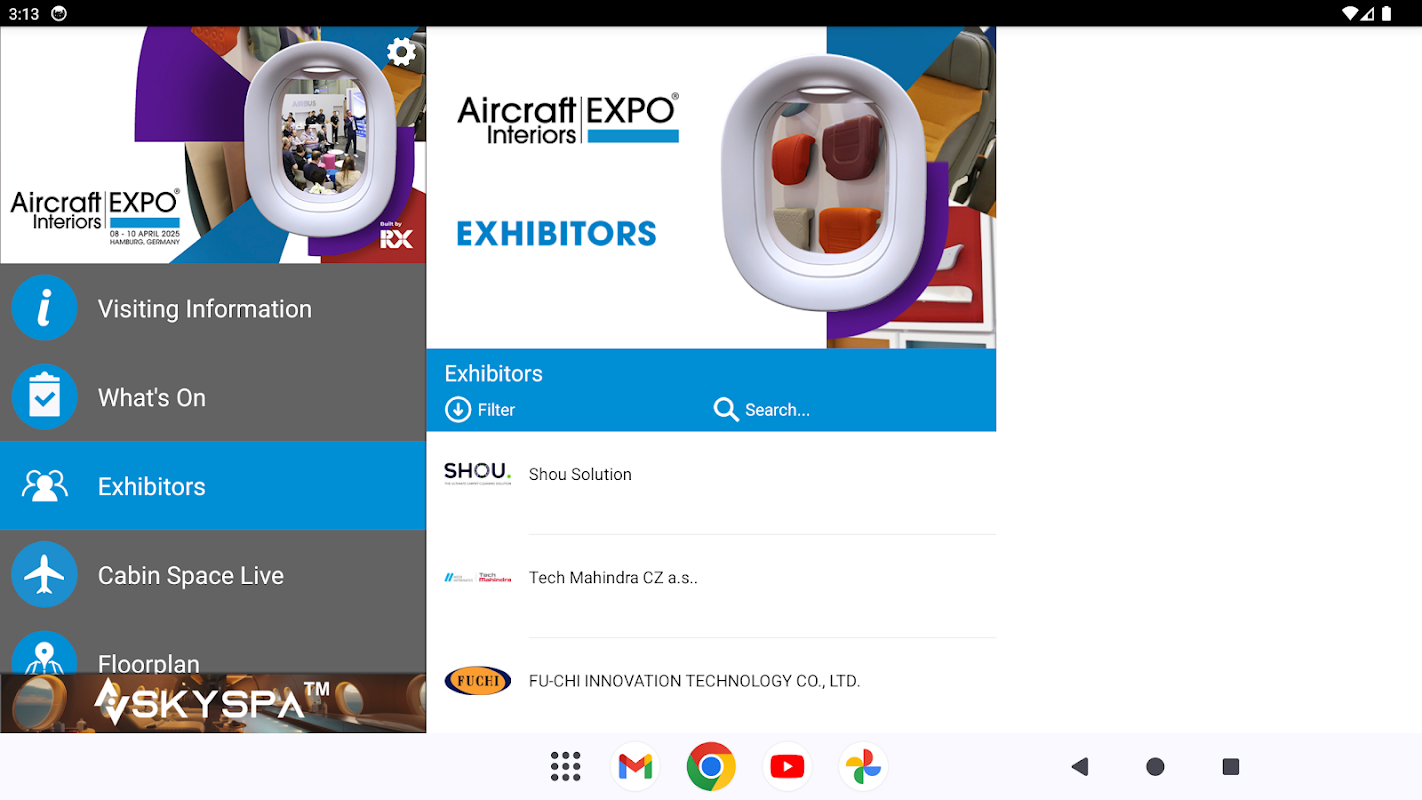This screenshot has height=800, width=1422.
Task: Tap the Cabin Space Live airplane icon
Action: tap(44, 575)
